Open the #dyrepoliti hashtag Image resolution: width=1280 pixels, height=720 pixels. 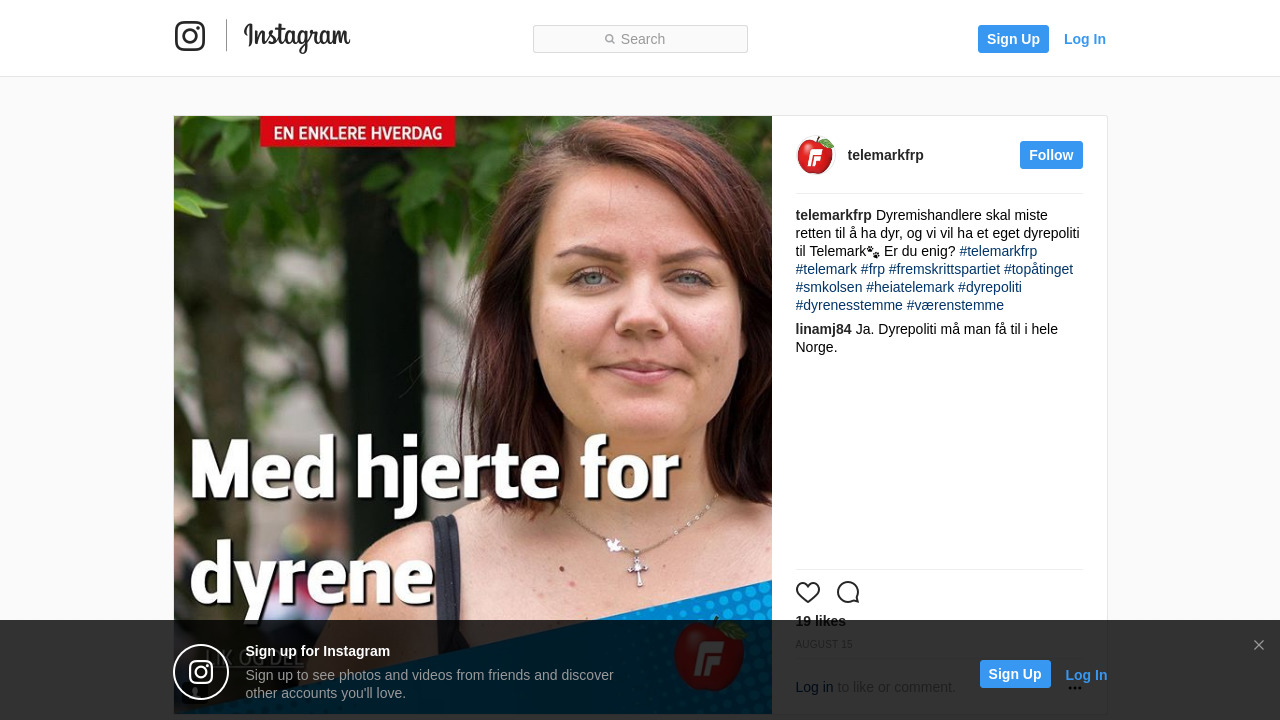[990, 287]
